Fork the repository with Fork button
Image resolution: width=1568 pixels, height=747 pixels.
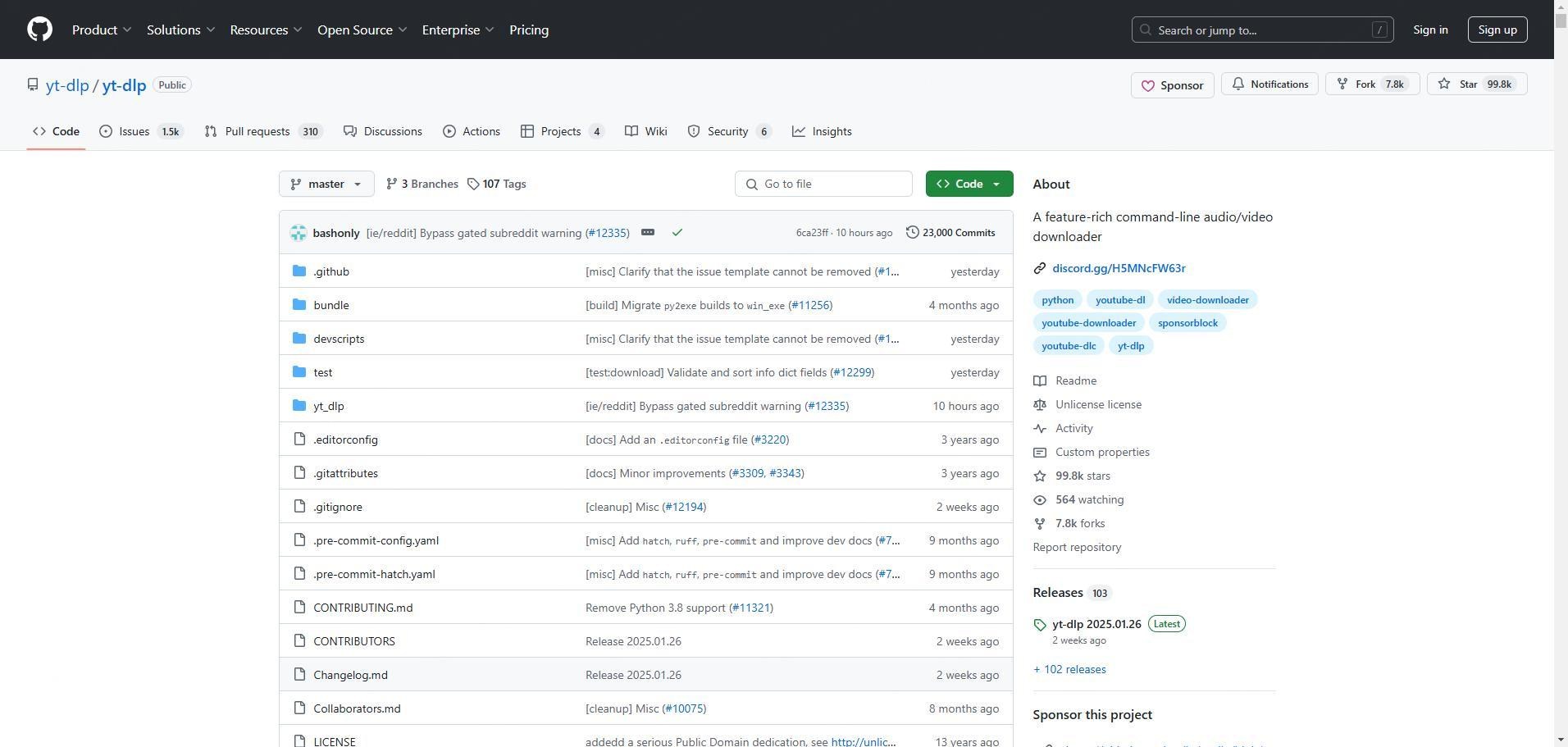pos(1372,84)
